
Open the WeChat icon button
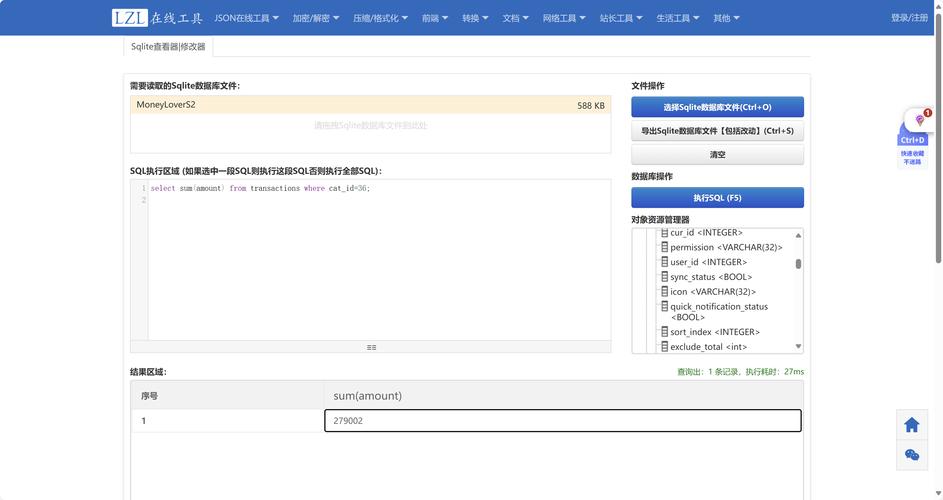(x=912, y=455)
